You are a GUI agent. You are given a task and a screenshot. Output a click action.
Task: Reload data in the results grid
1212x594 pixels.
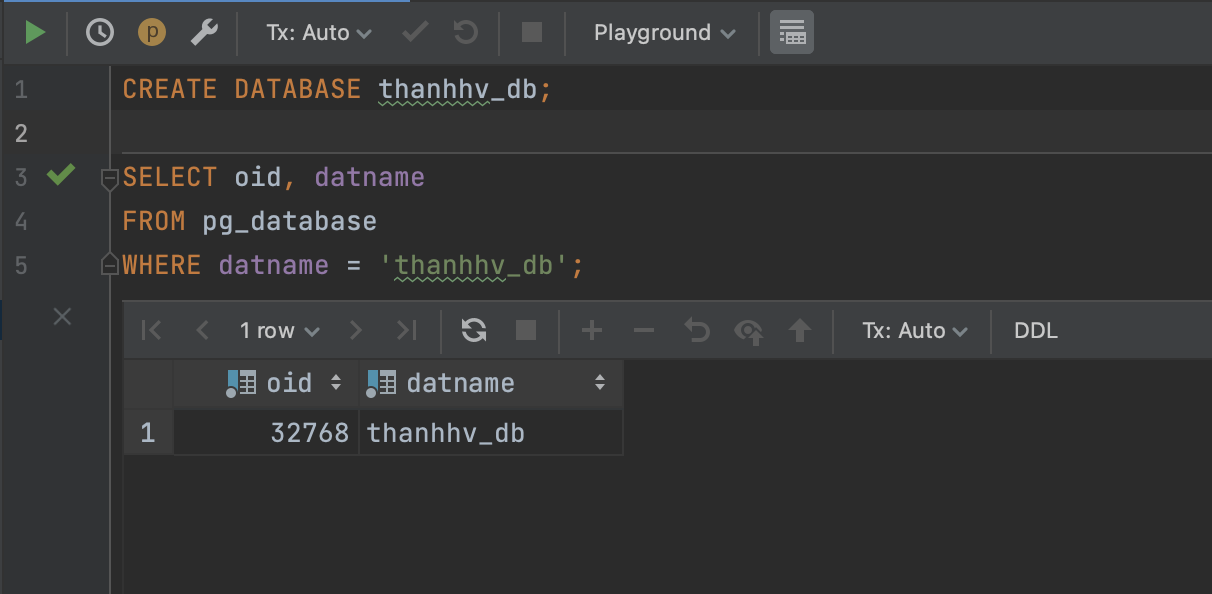click(x=473, y=330)
